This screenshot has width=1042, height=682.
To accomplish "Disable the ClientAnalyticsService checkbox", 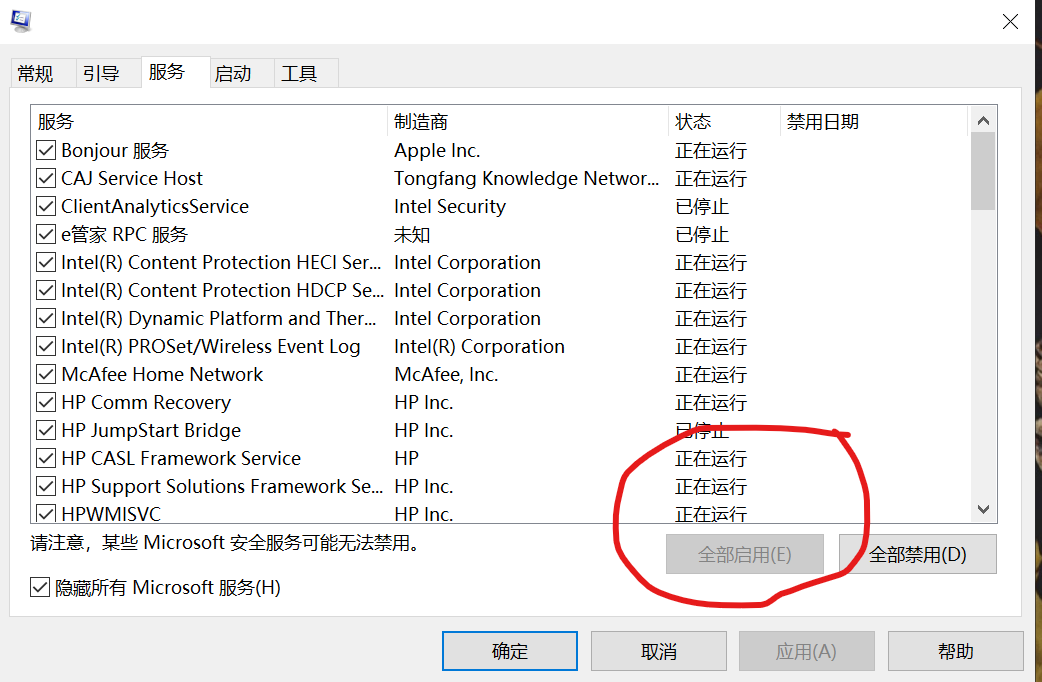I will [x=45, y=206].
